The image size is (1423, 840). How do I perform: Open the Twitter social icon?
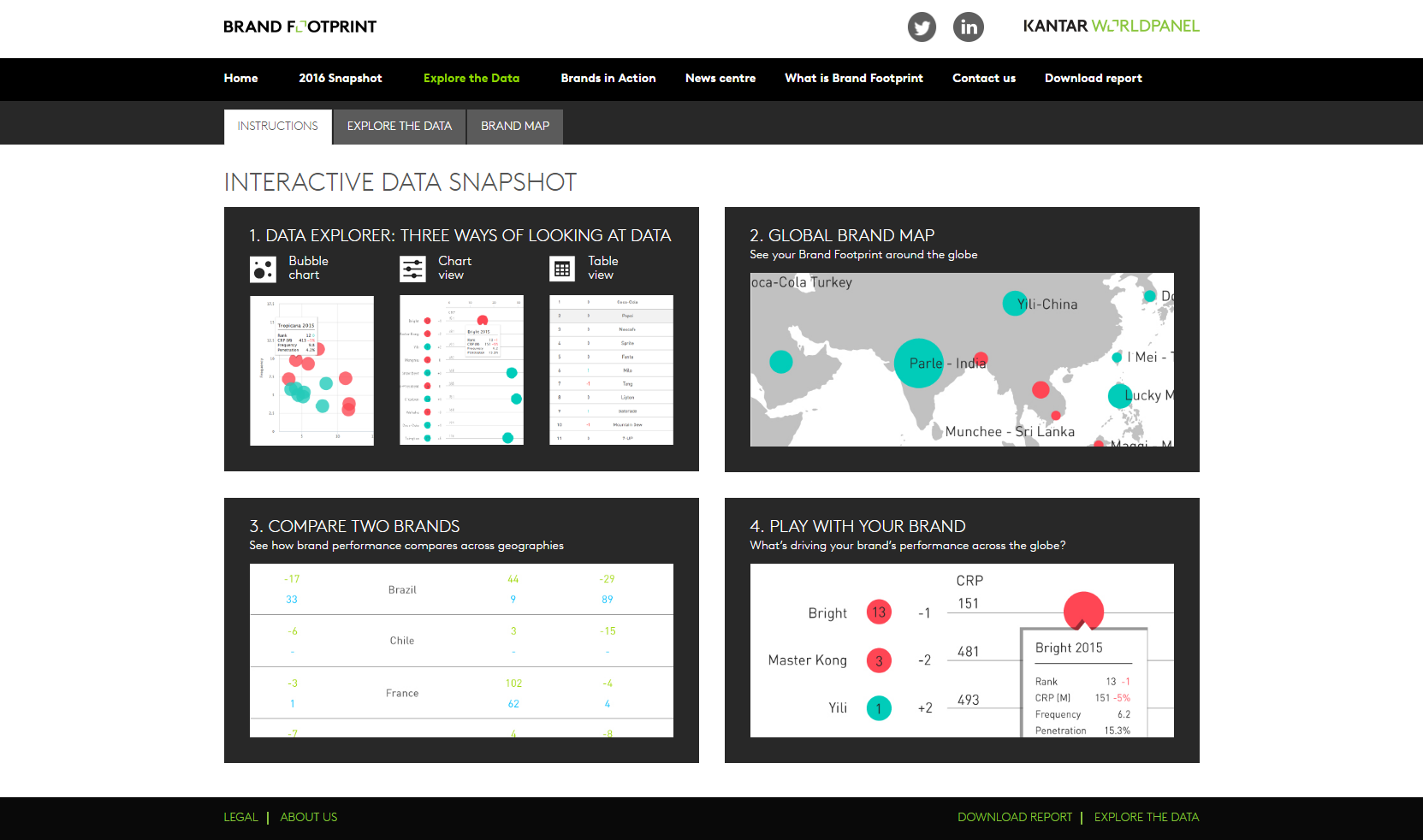922,27
